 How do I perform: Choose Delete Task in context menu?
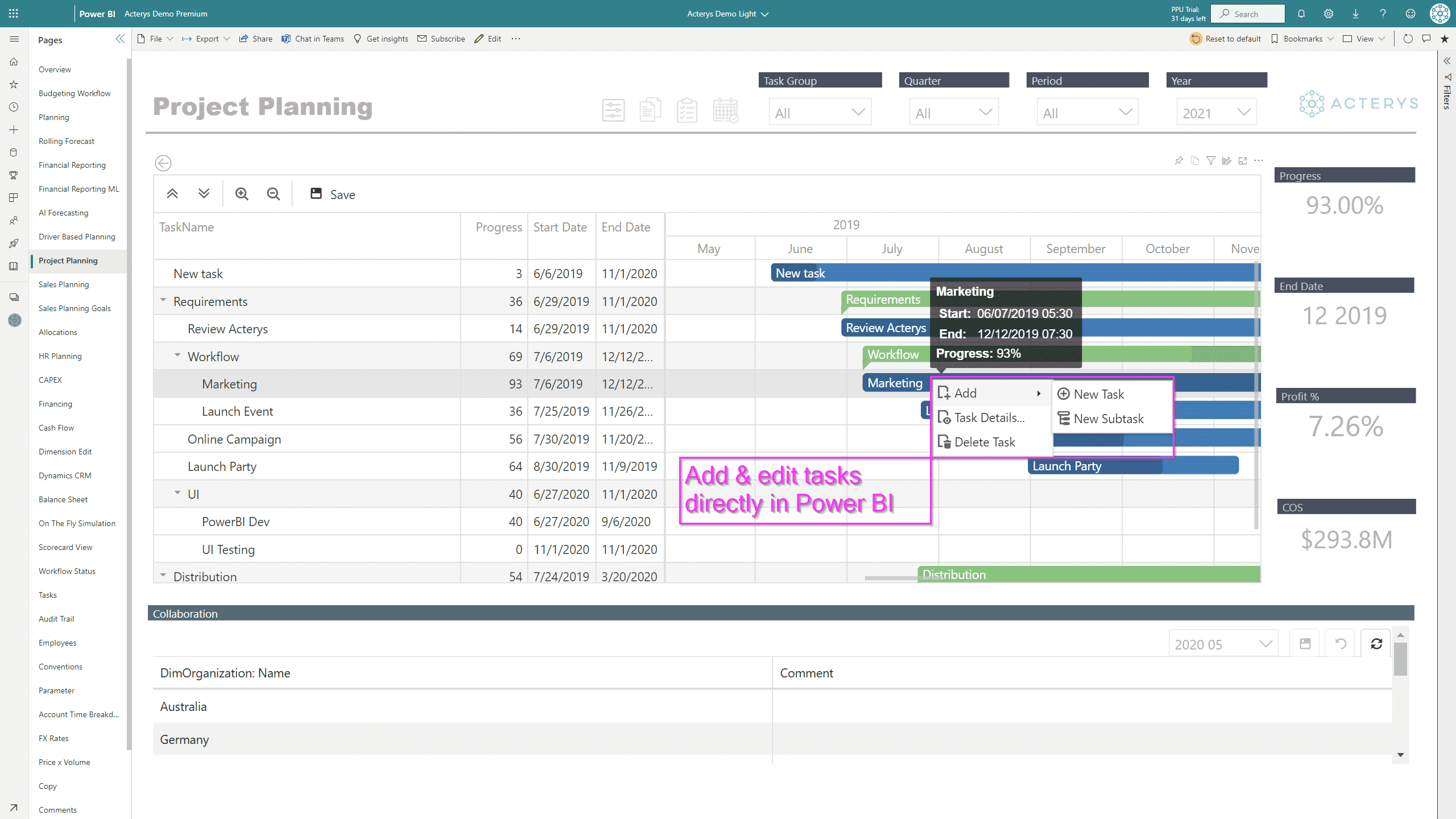(x=984, y=442)
